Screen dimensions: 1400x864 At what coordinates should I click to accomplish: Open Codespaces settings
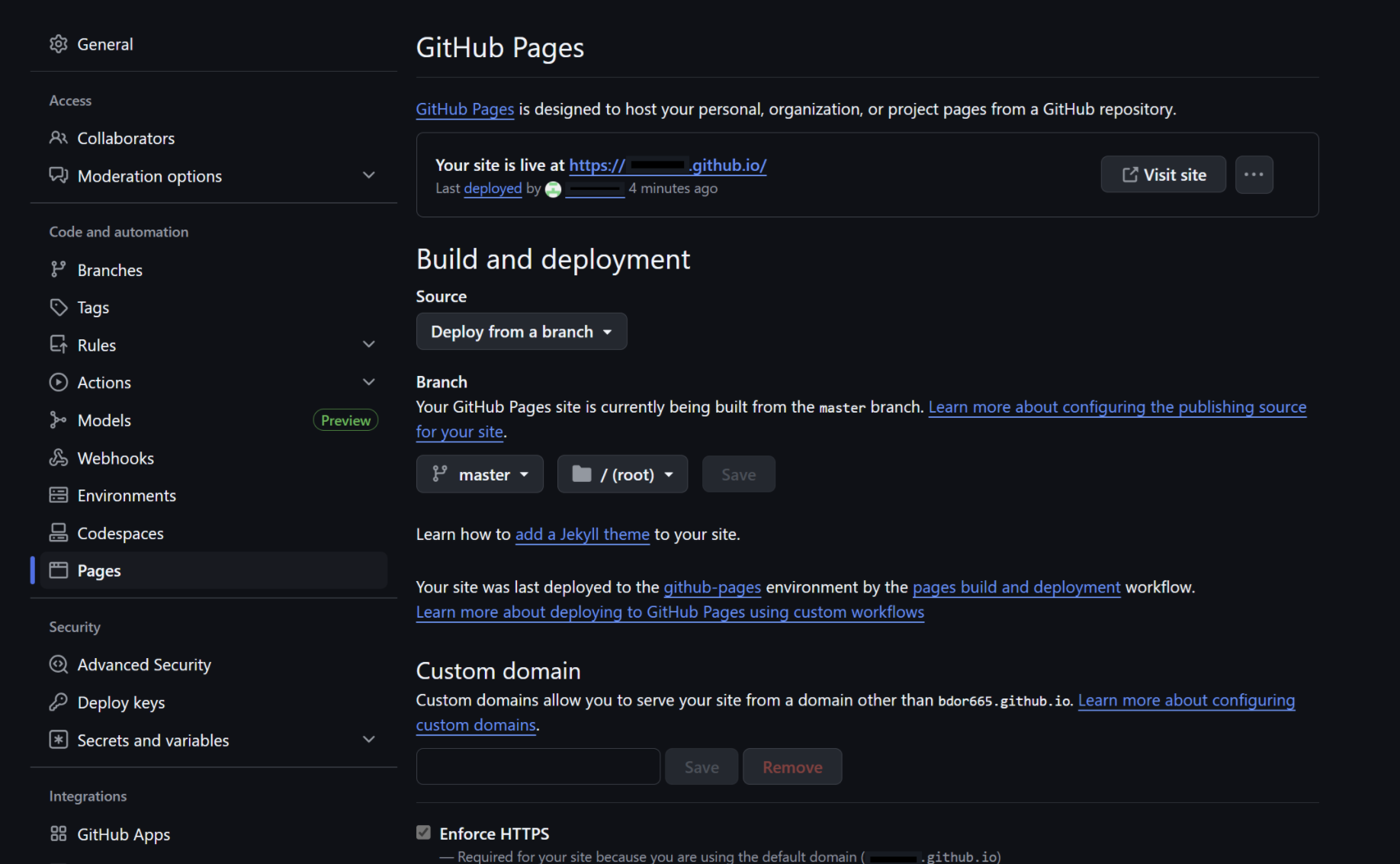[x=120, y=533]
